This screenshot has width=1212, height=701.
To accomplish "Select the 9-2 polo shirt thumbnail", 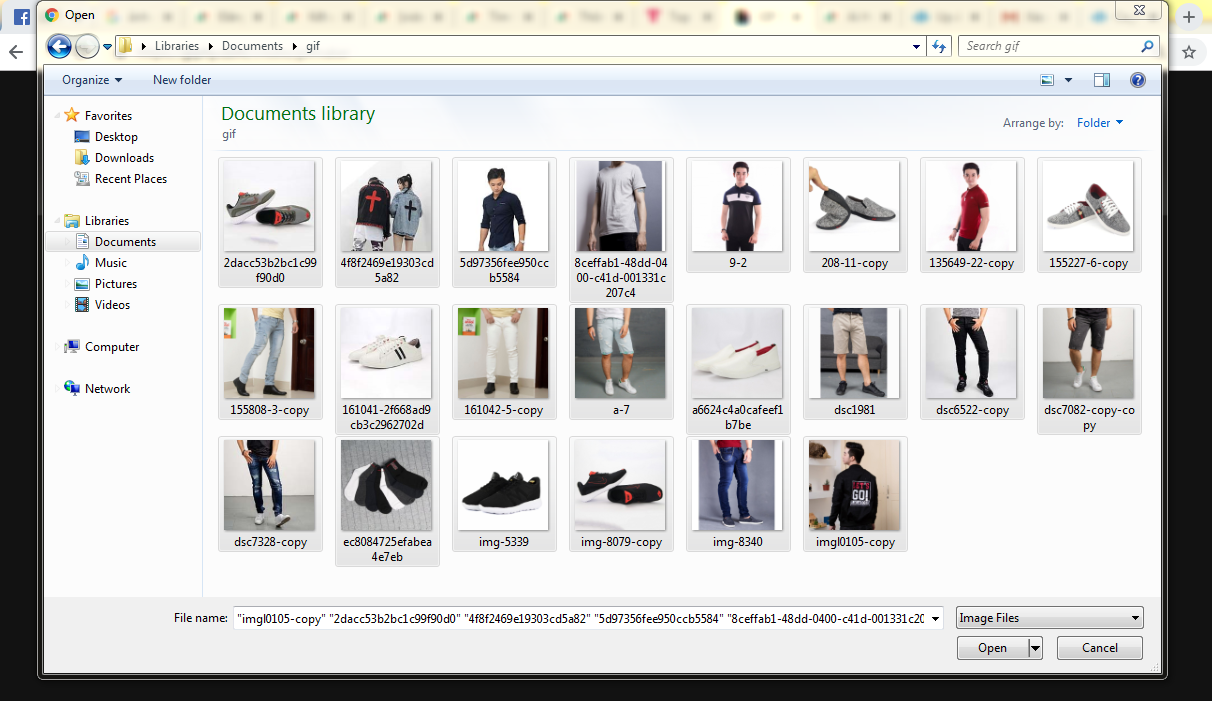I will point(738,207).
